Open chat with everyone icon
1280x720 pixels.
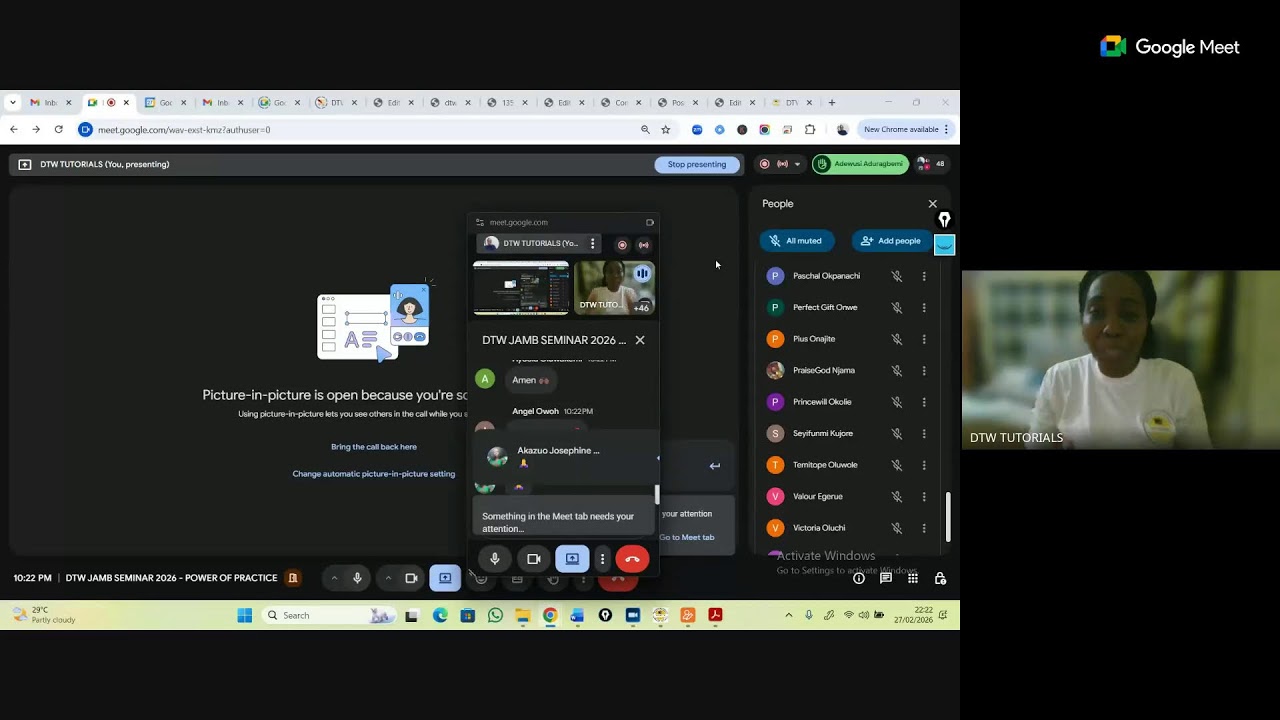coord(886,578)
